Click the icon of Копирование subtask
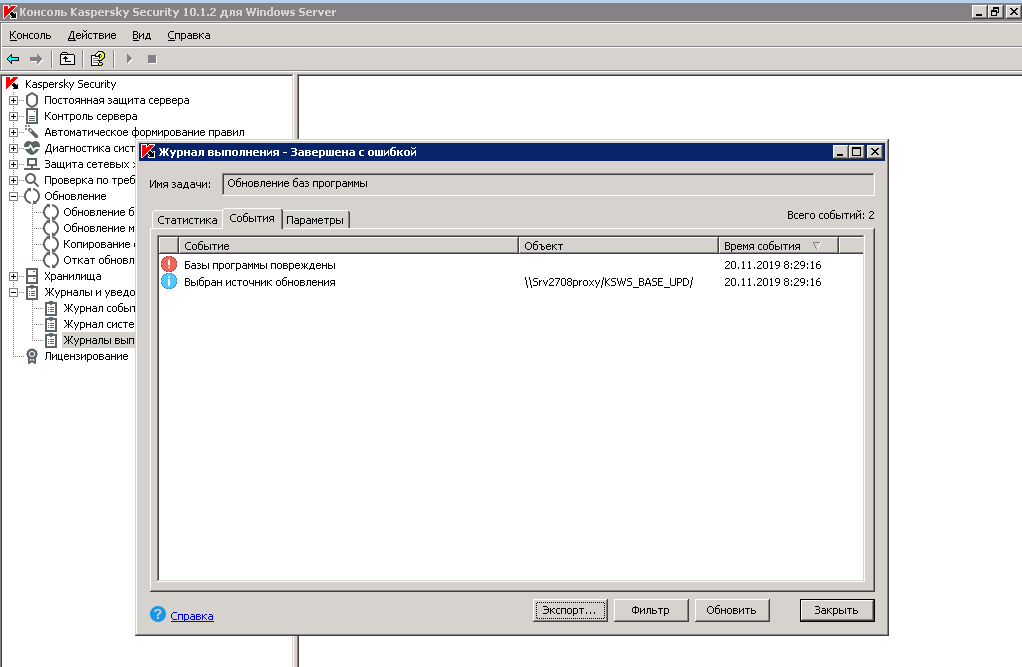Image resolution: width=1022 pixels, height=667 pixels. pyautogui.click(x=51, y=244)
